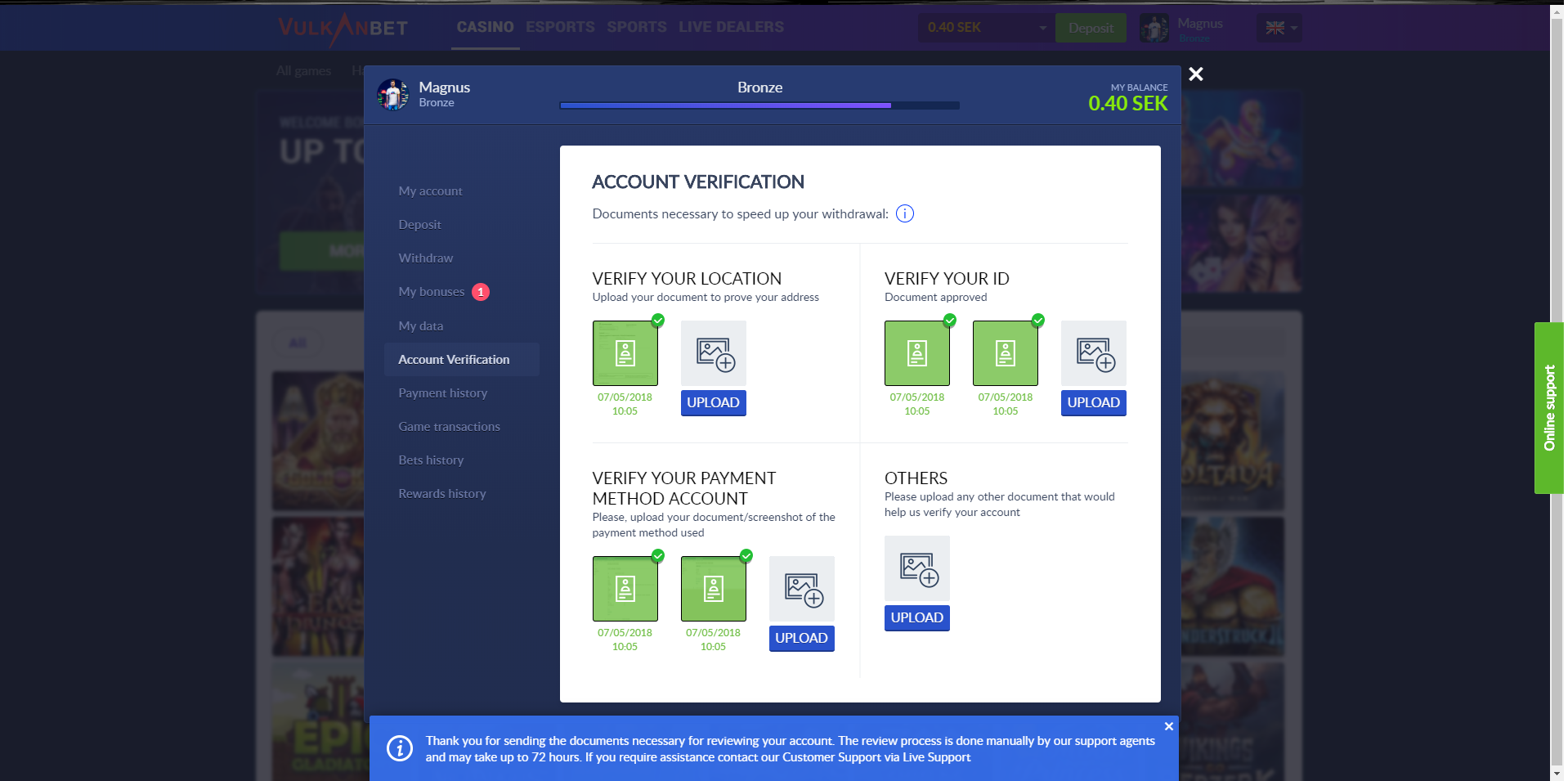1568x781 pixels.
Task: Close the account modal with the X
Action: pos(1196,74)
